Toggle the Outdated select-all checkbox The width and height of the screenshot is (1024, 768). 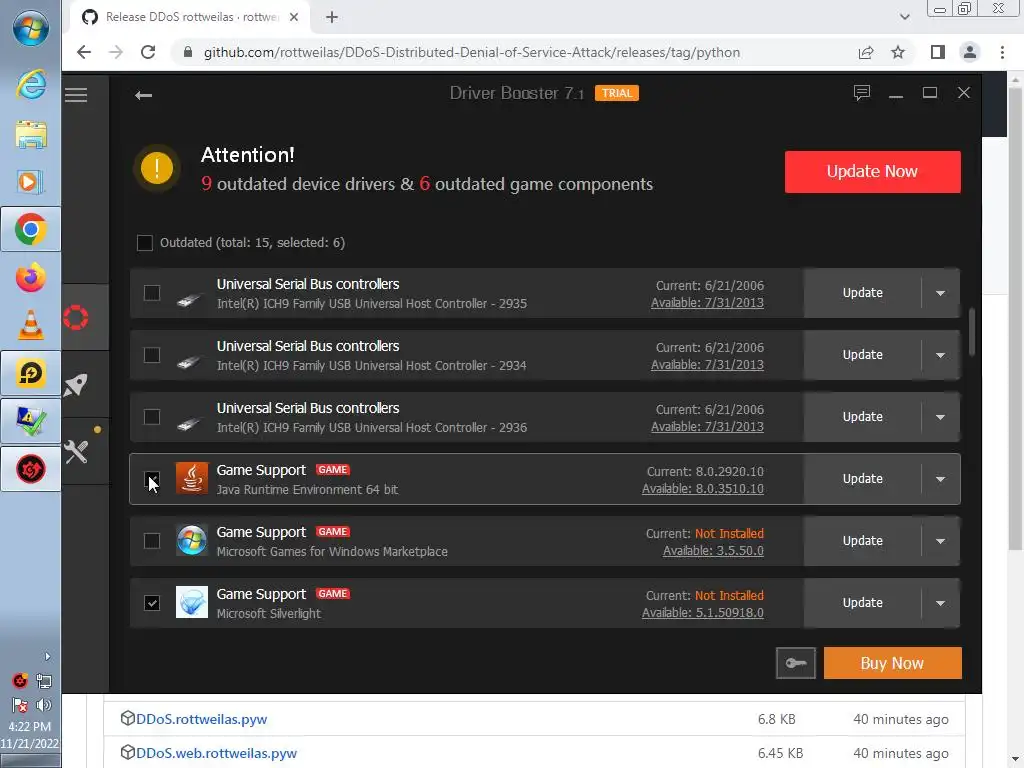[145, 243]
